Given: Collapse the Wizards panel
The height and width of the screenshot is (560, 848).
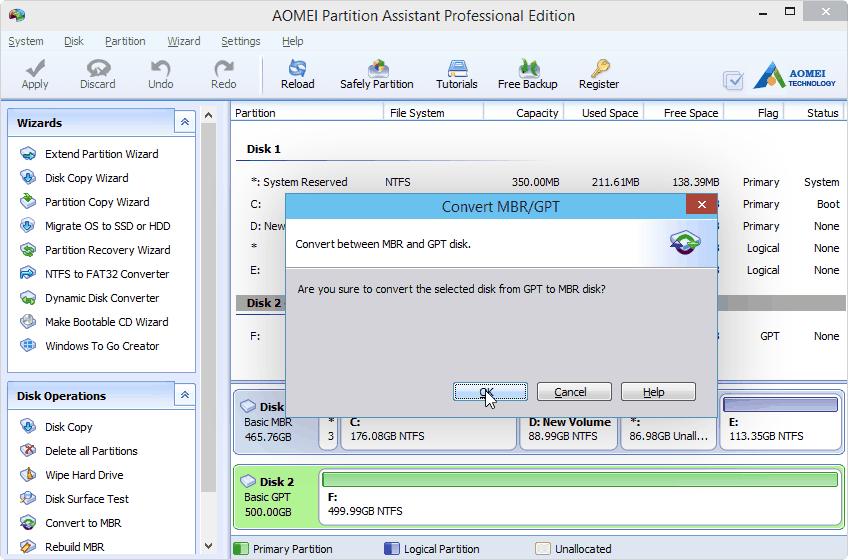Looking at the screenshot, I should (x=185, y=122).
